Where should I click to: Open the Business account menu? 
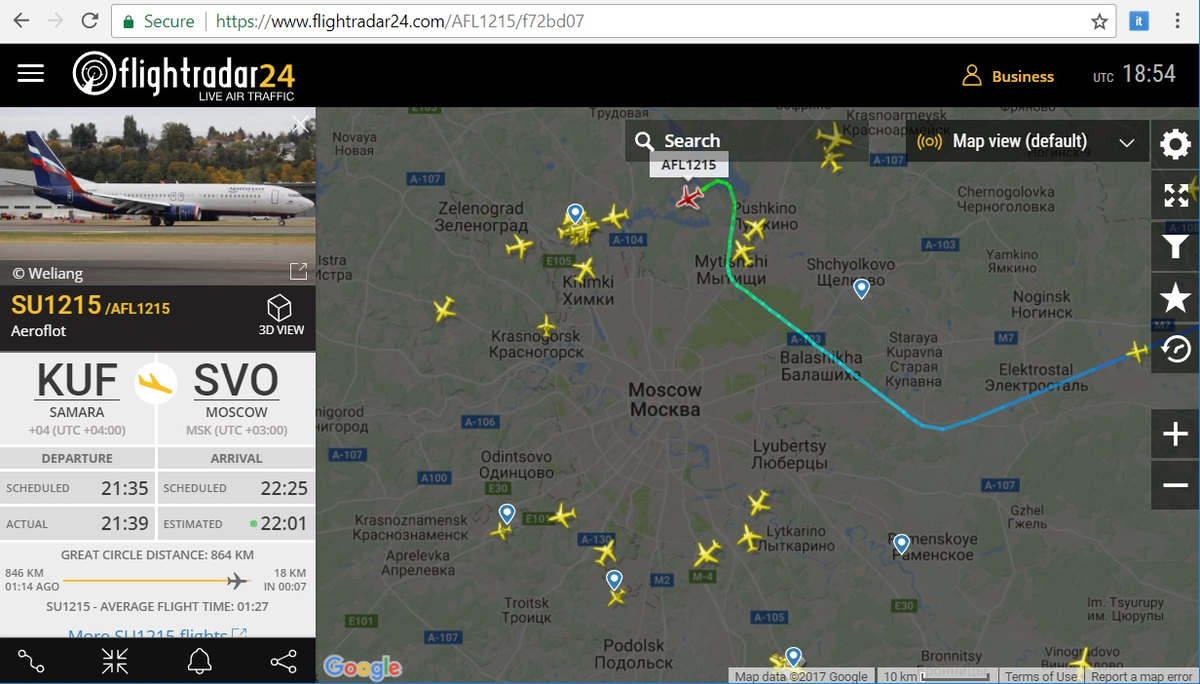1008,76
